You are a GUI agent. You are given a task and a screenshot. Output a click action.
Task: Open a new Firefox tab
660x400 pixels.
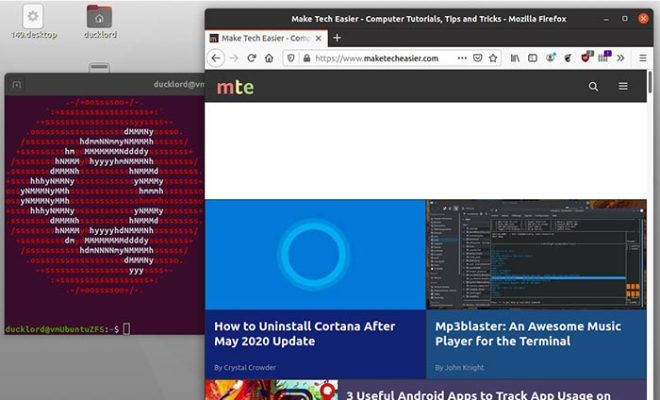[337, 38]
